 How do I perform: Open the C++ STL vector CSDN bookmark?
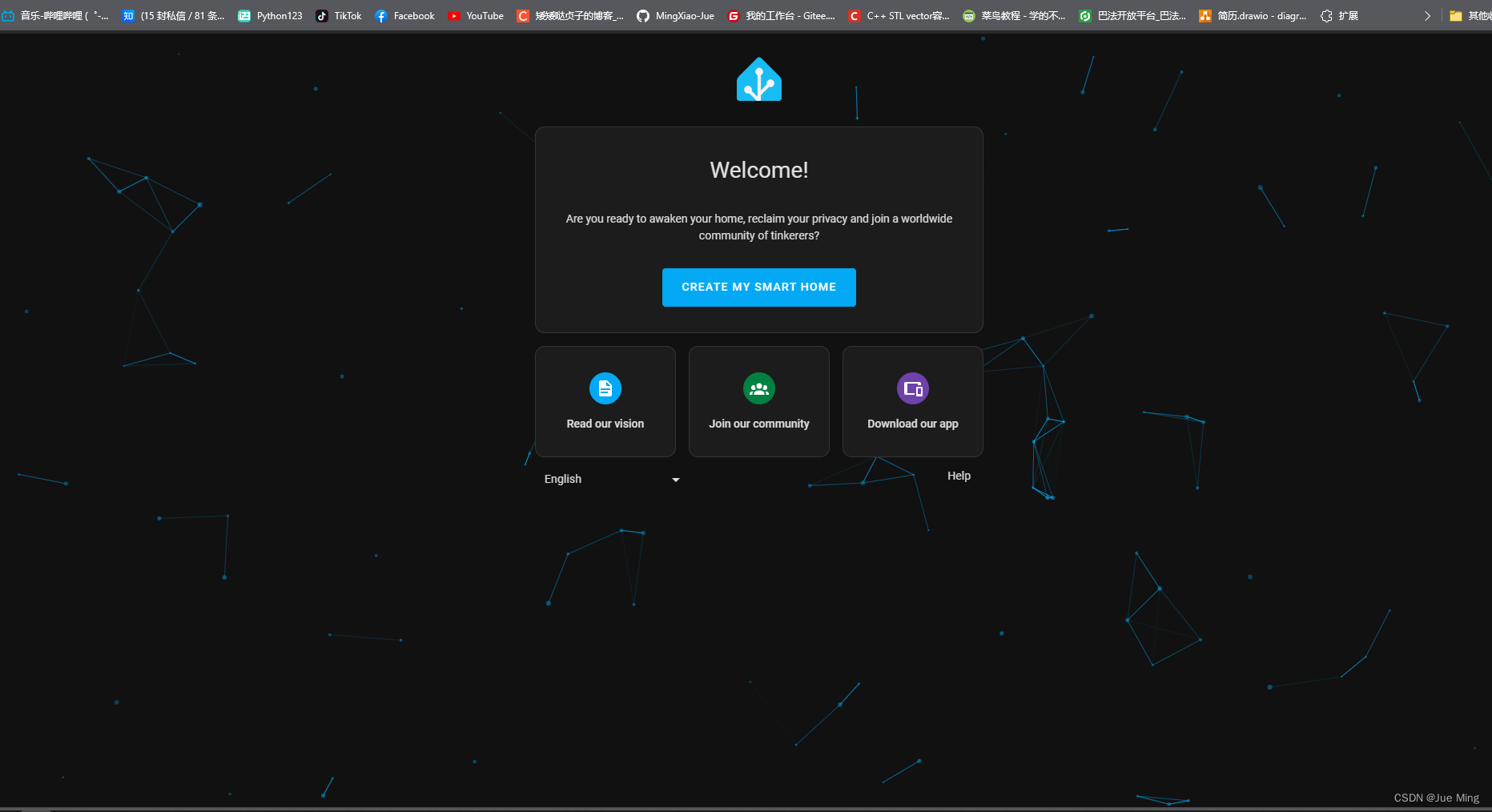tap(899, 15)
